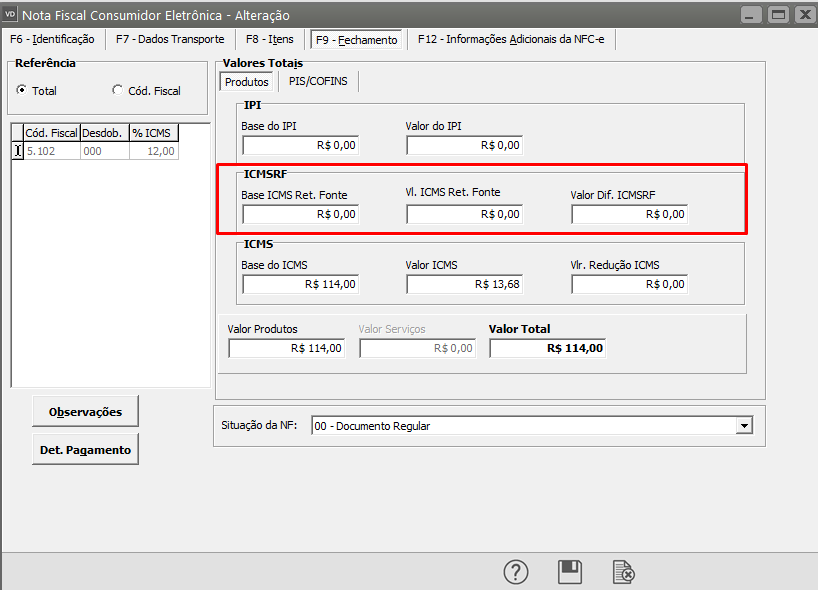Image resolution: width=818 pixels, height=590 pixels.
Task: Switch to F7 - Dados Transporte tab
Action: tap(170, 39)
